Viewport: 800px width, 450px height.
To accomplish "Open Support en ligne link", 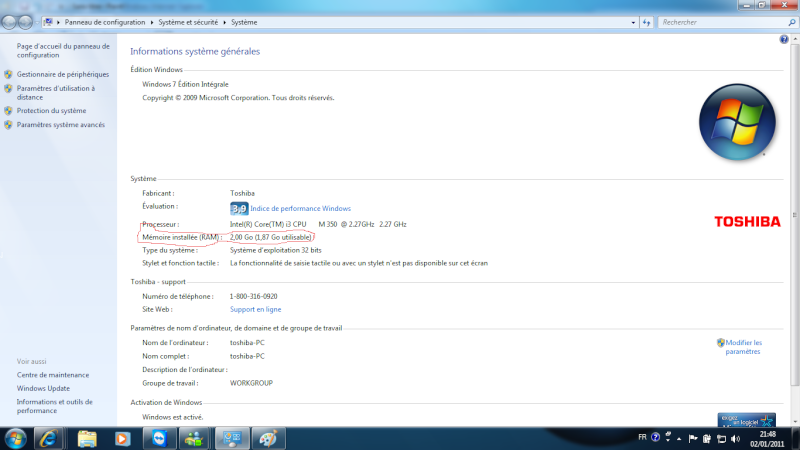I will pos(255,310).
